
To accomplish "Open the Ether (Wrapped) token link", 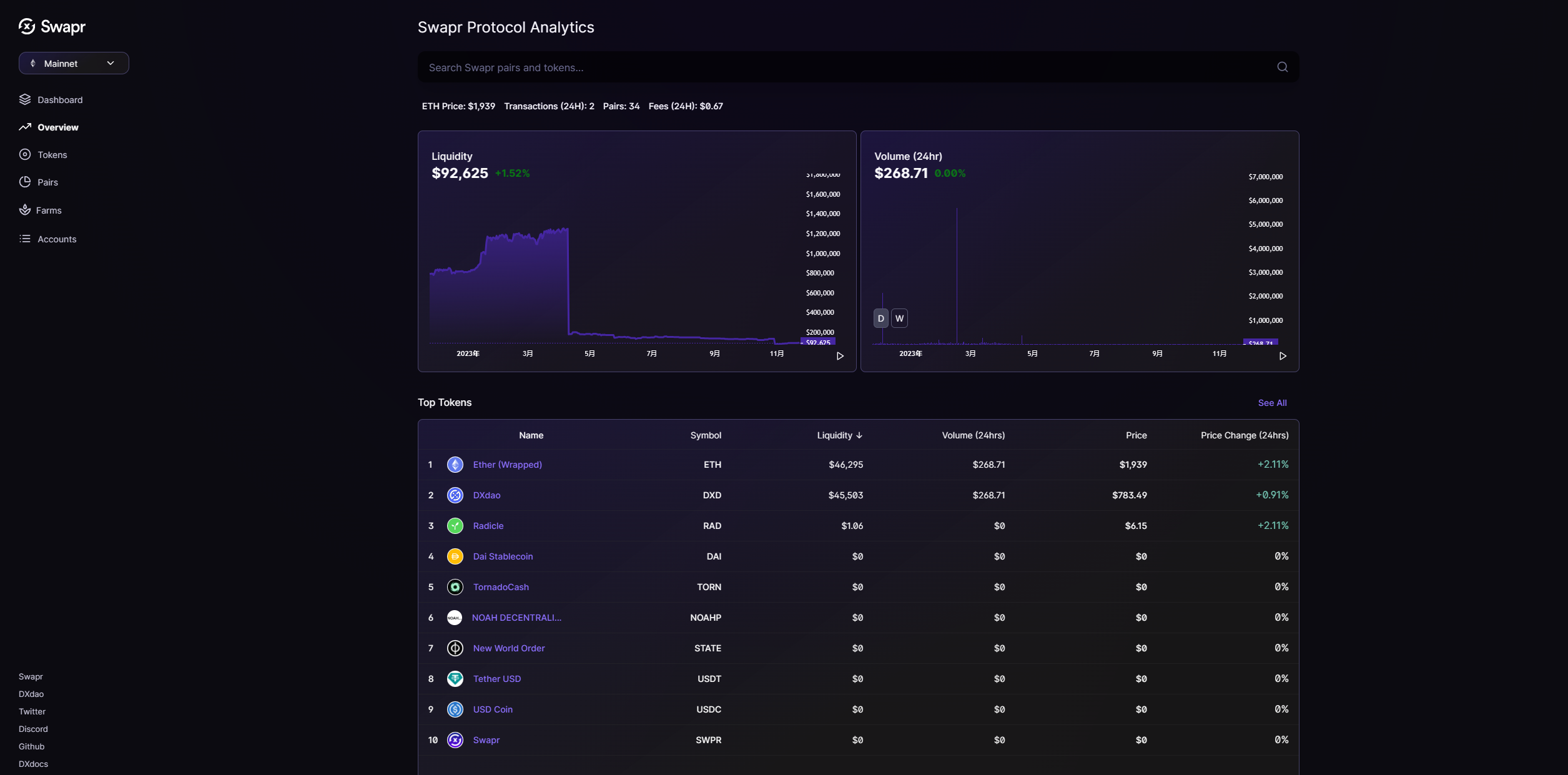I will click(507, 465).
